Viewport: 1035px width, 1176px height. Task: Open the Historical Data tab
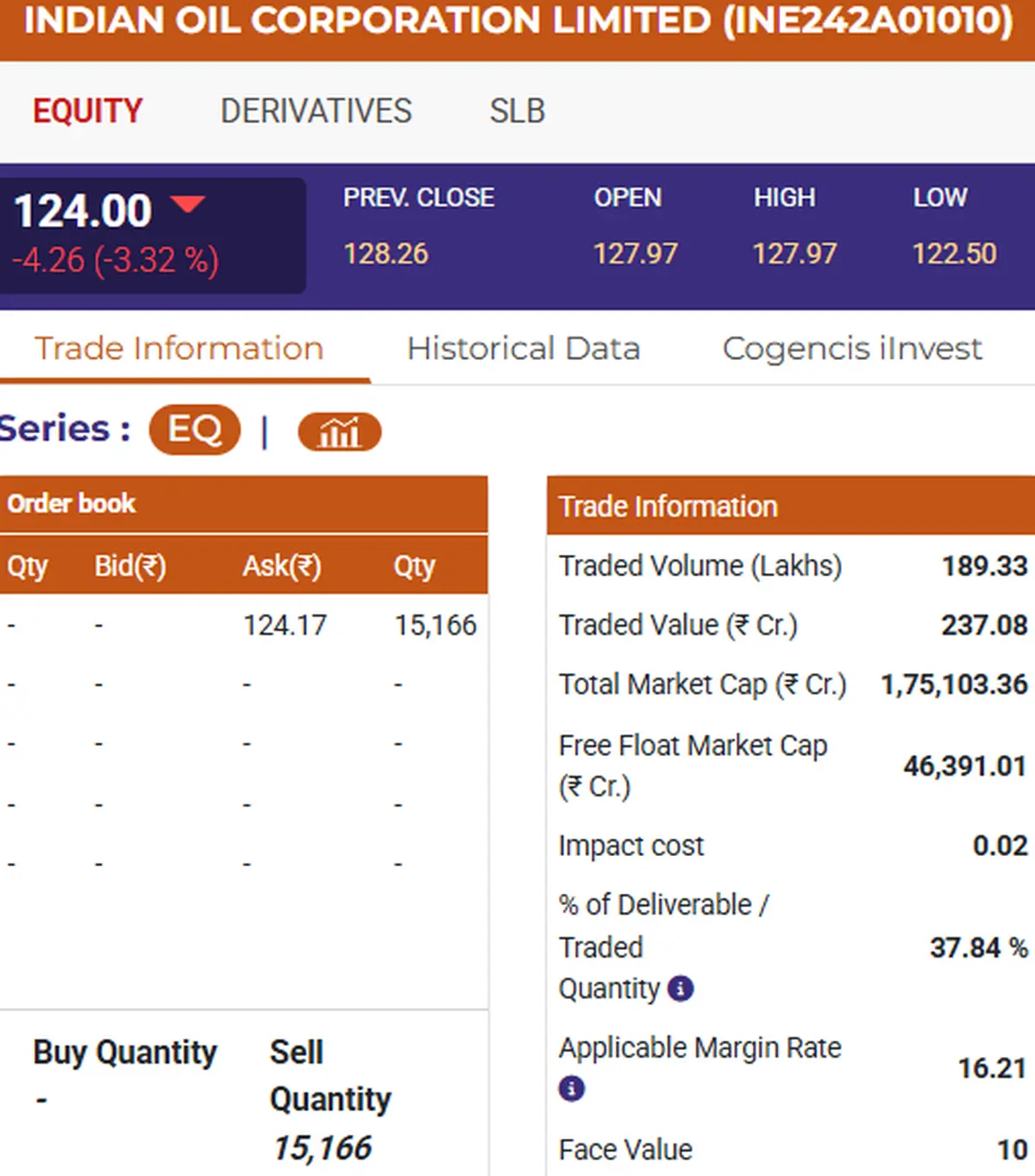(524, 349)
